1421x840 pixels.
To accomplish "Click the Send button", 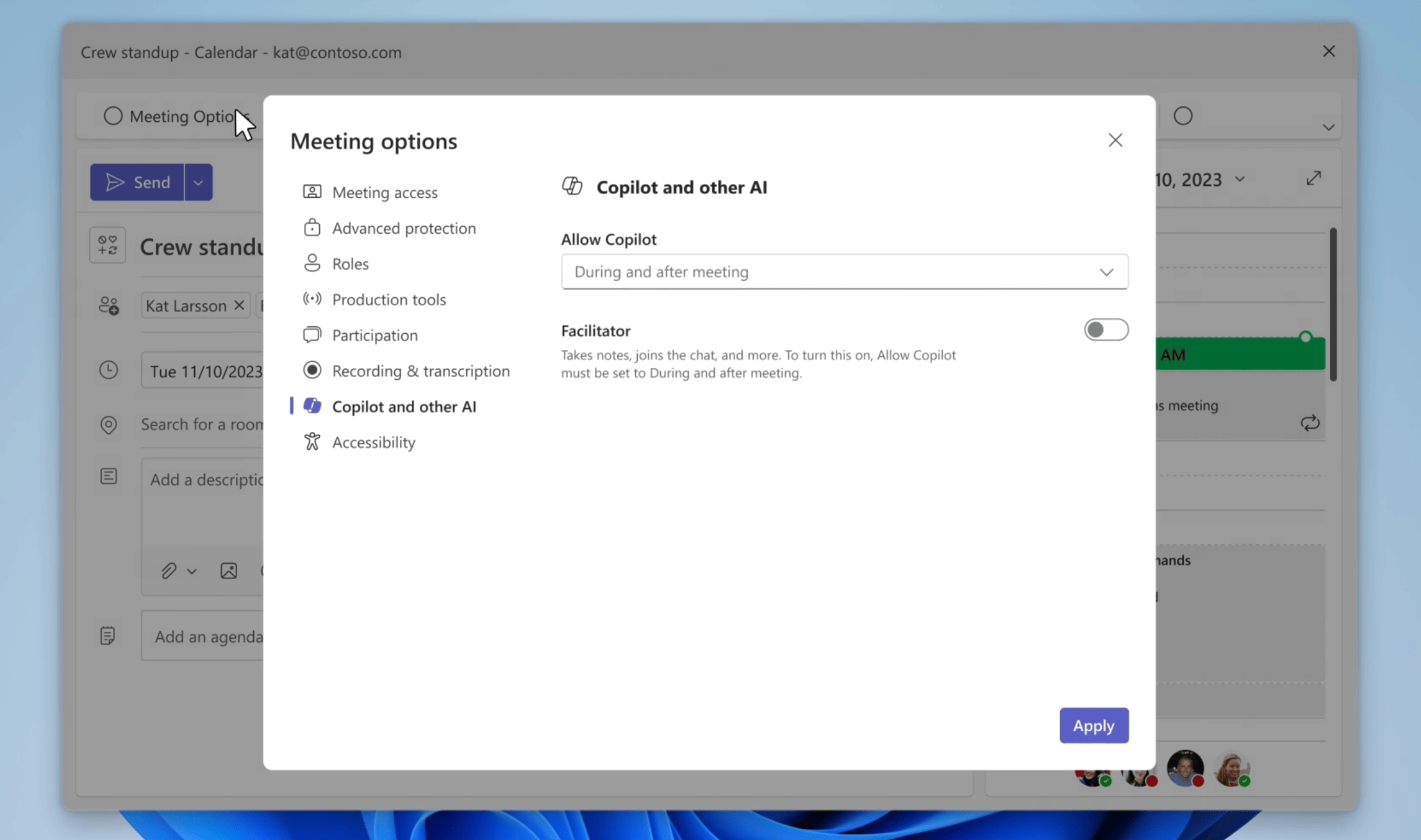I will pos(137,183).
